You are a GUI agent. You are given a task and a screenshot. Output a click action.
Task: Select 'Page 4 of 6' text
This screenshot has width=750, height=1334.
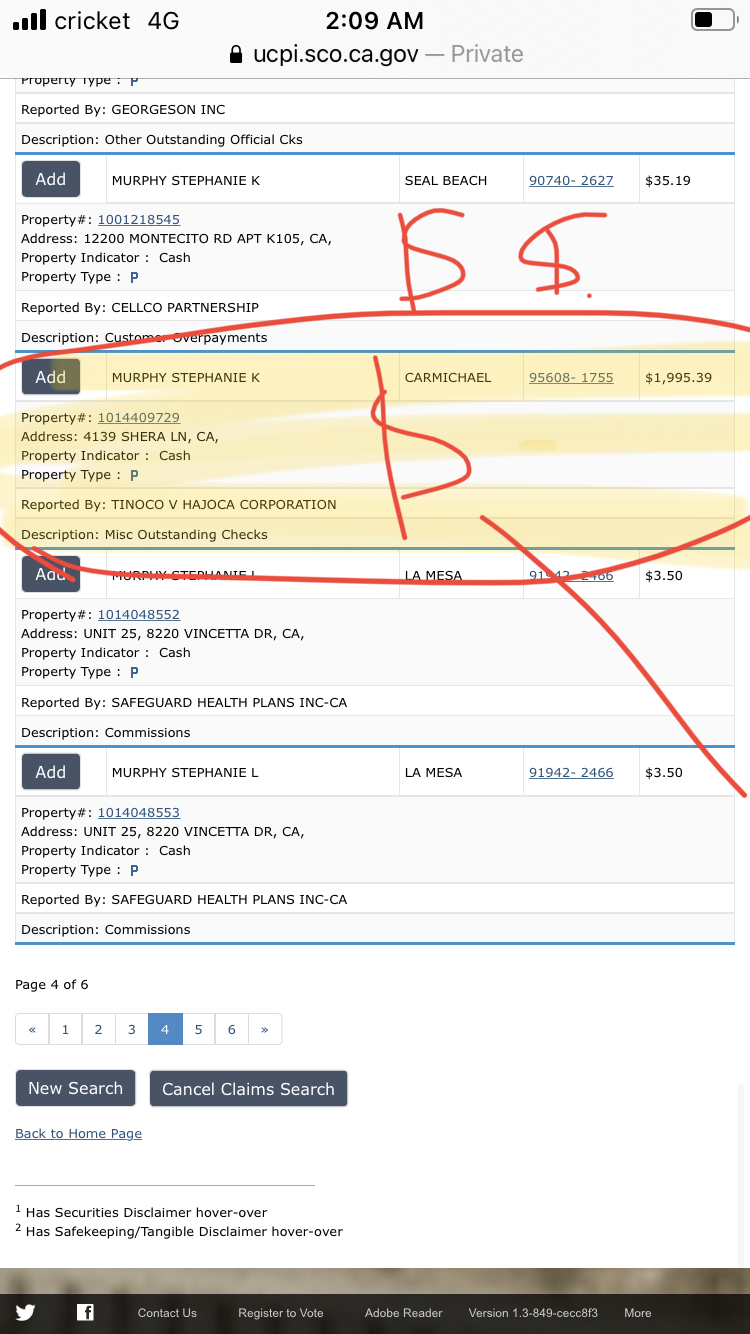[x=52, y=984]
